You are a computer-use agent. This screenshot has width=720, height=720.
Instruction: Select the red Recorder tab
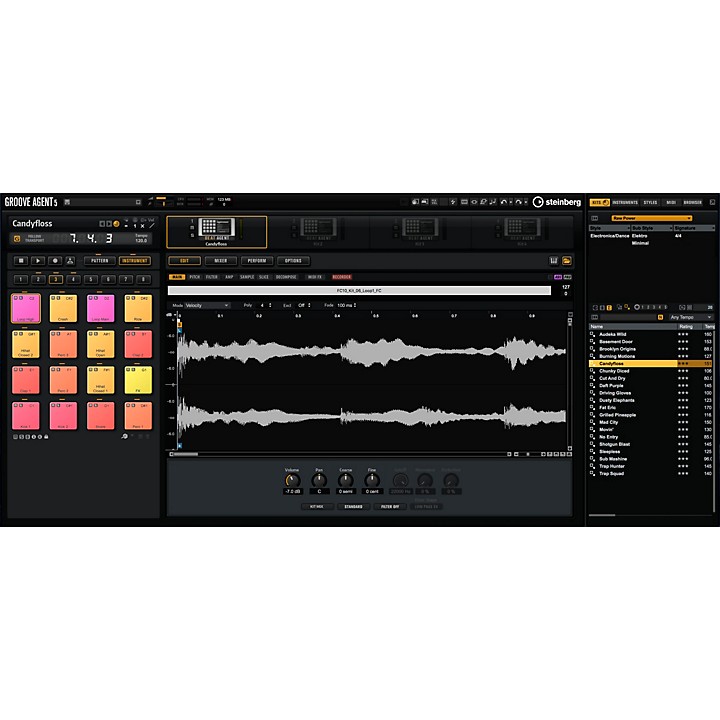pos(341,277)
